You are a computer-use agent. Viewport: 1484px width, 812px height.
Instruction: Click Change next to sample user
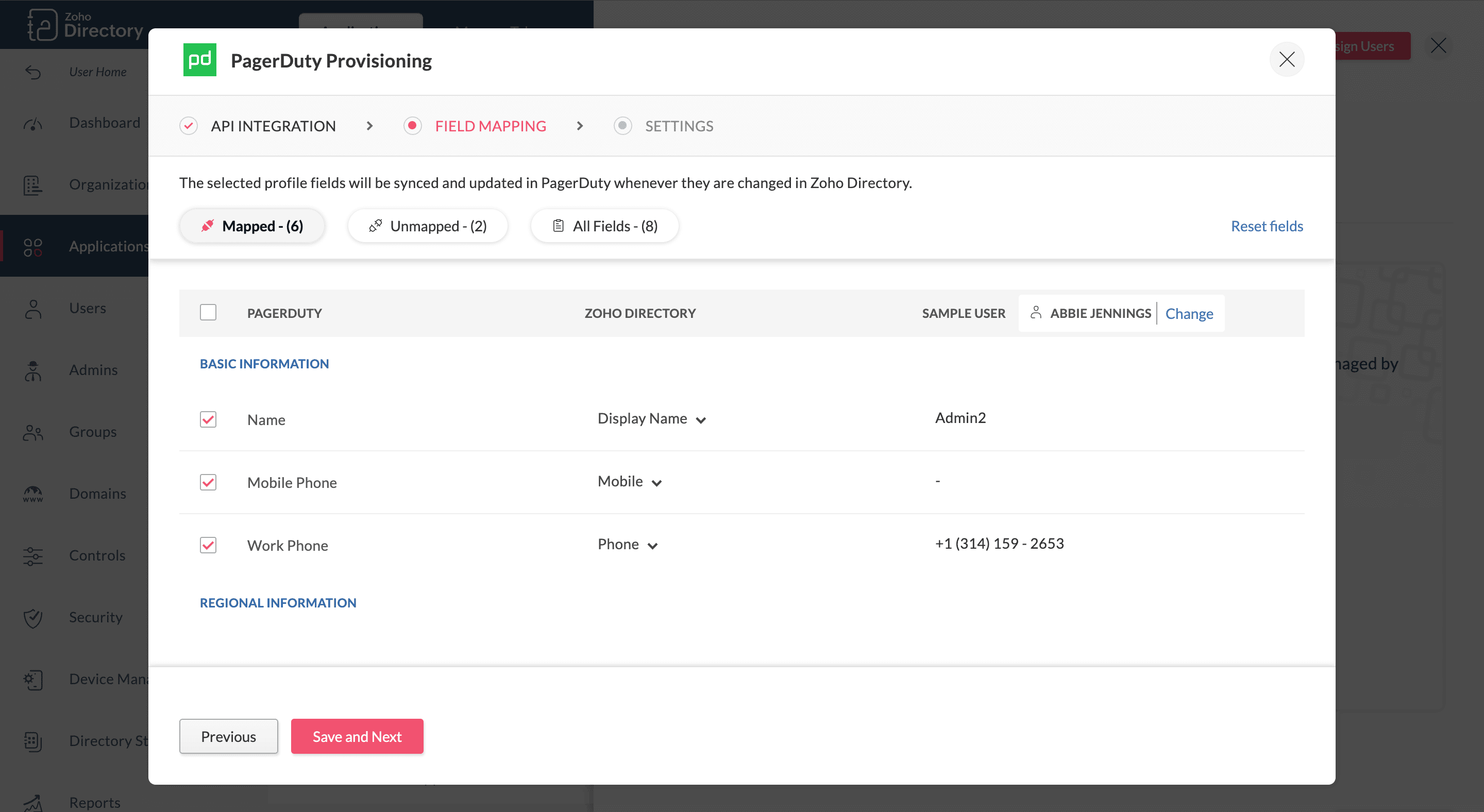[x=1188, y=313]
